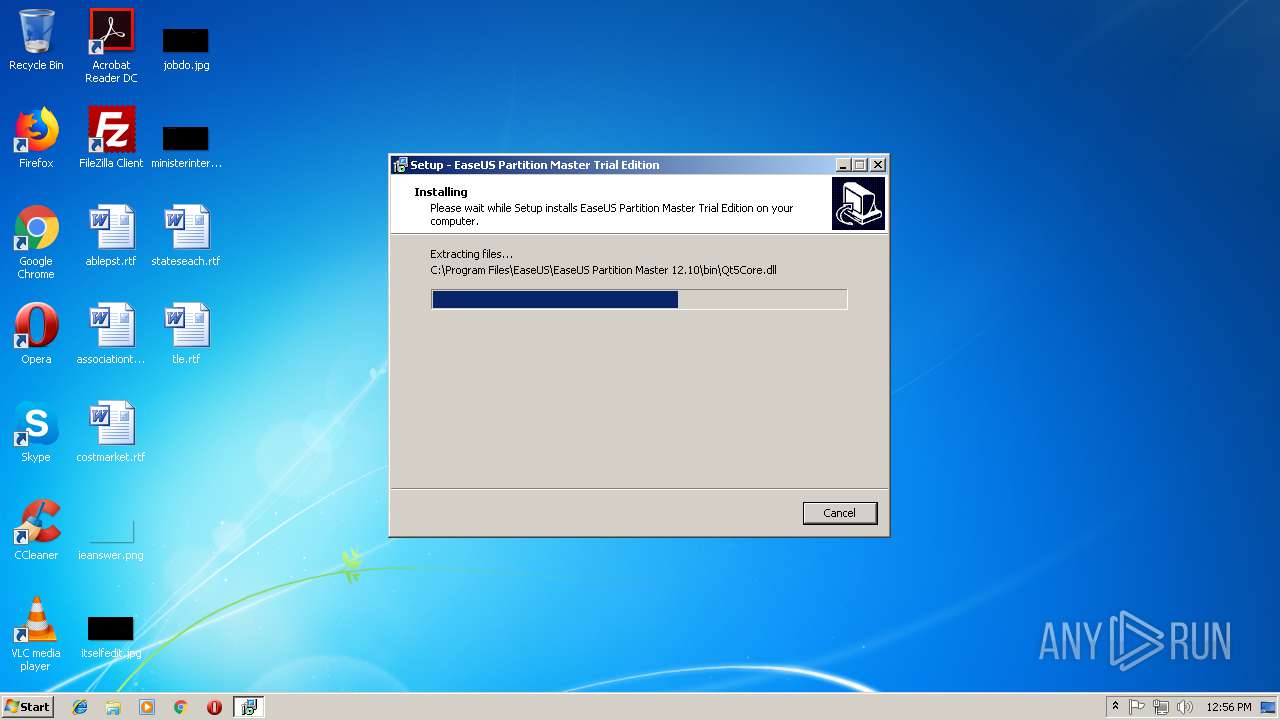Open the FileZilla Client shortcut

pyautogui.click(x=111, y=138)
